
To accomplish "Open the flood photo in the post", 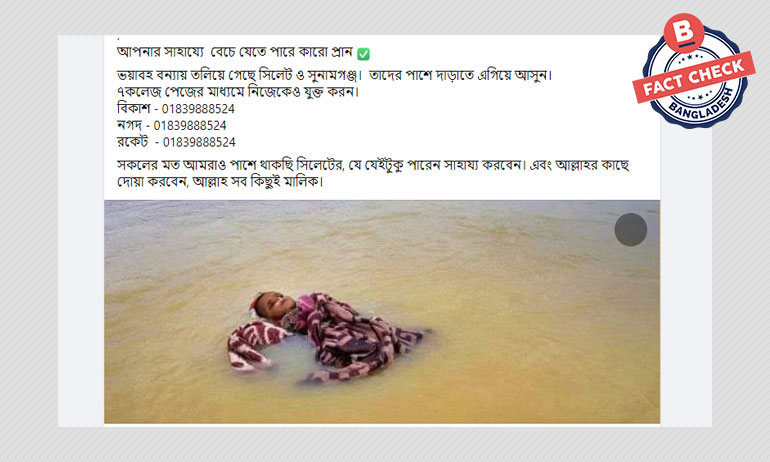I will click(x=382, y=312).
